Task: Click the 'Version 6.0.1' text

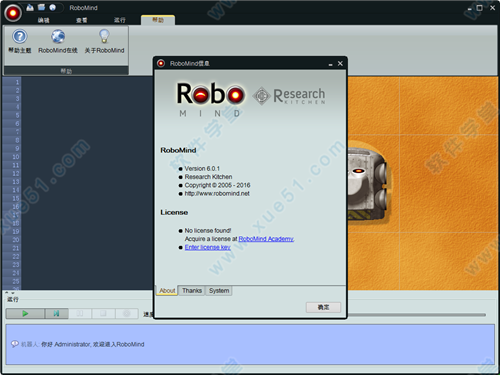Action: (x=202, y=168)
